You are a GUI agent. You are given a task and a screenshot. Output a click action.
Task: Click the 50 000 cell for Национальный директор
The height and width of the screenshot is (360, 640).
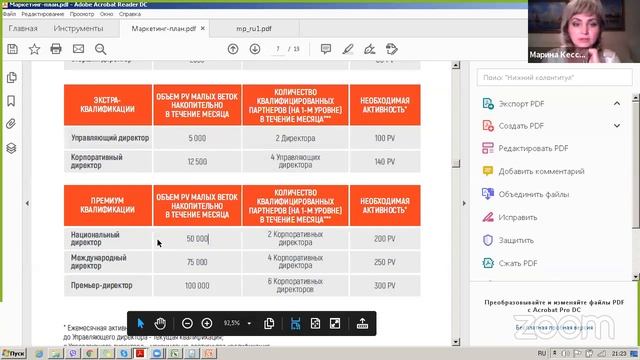click(x=197, y=238)
